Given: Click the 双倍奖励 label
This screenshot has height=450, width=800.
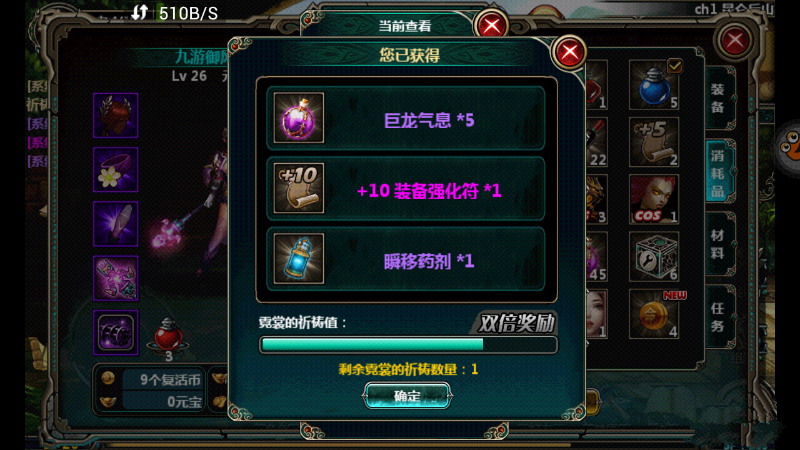Looking at the screenshot, I should click(516, 323).
